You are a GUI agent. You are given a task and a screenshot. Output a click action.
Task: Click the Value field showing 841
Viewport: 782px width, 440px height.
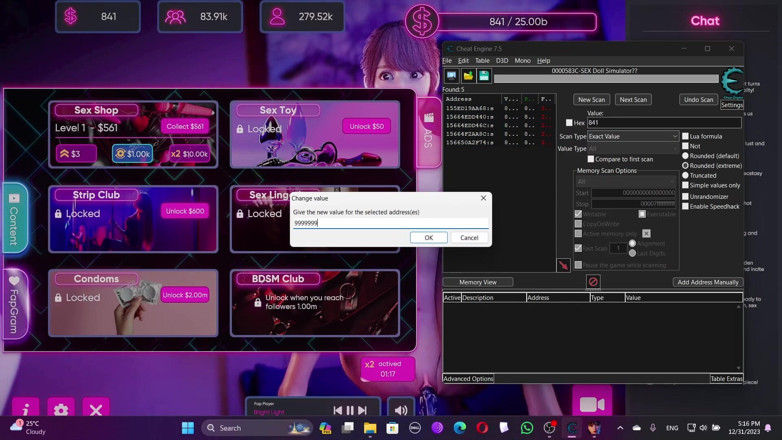pos(664,122)
